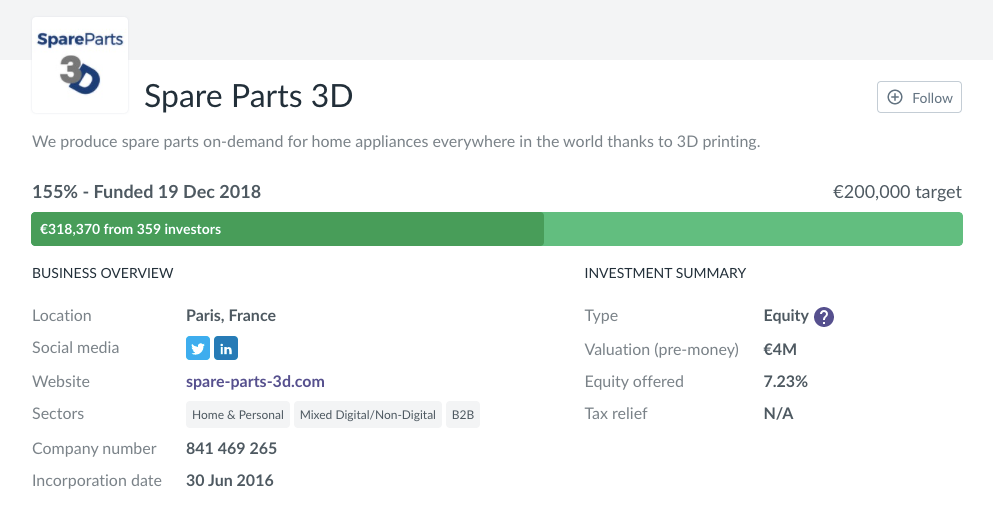Viewport: 993px width, 509px height.
Task: Click the Business Overview section heading
Action: pos(103,273)
